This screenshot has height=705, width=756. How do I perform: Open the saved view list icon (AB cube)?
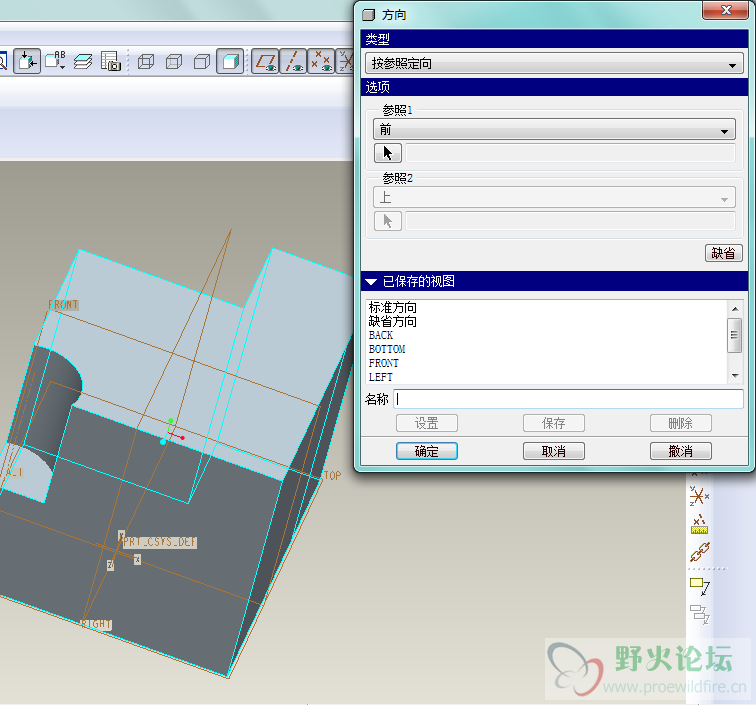[55, 61]
